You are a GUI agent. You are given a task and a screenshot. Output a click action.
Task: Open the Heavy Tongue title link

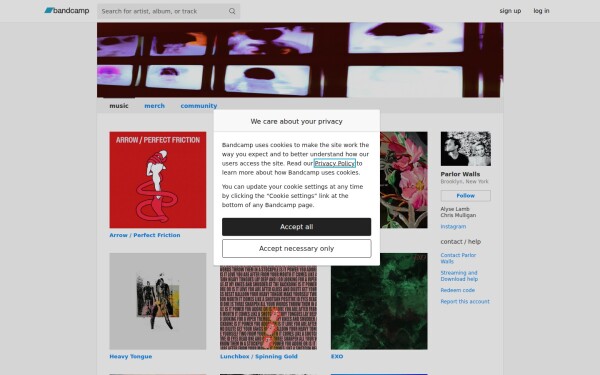(x=130, y=356)
